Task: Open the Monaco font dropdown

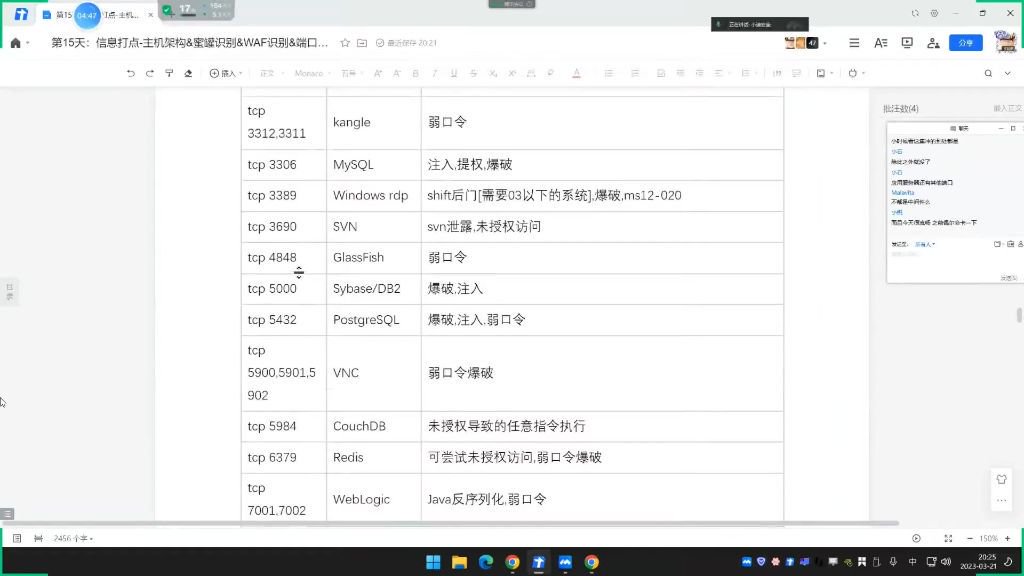Action: click(x=312, y=73)
